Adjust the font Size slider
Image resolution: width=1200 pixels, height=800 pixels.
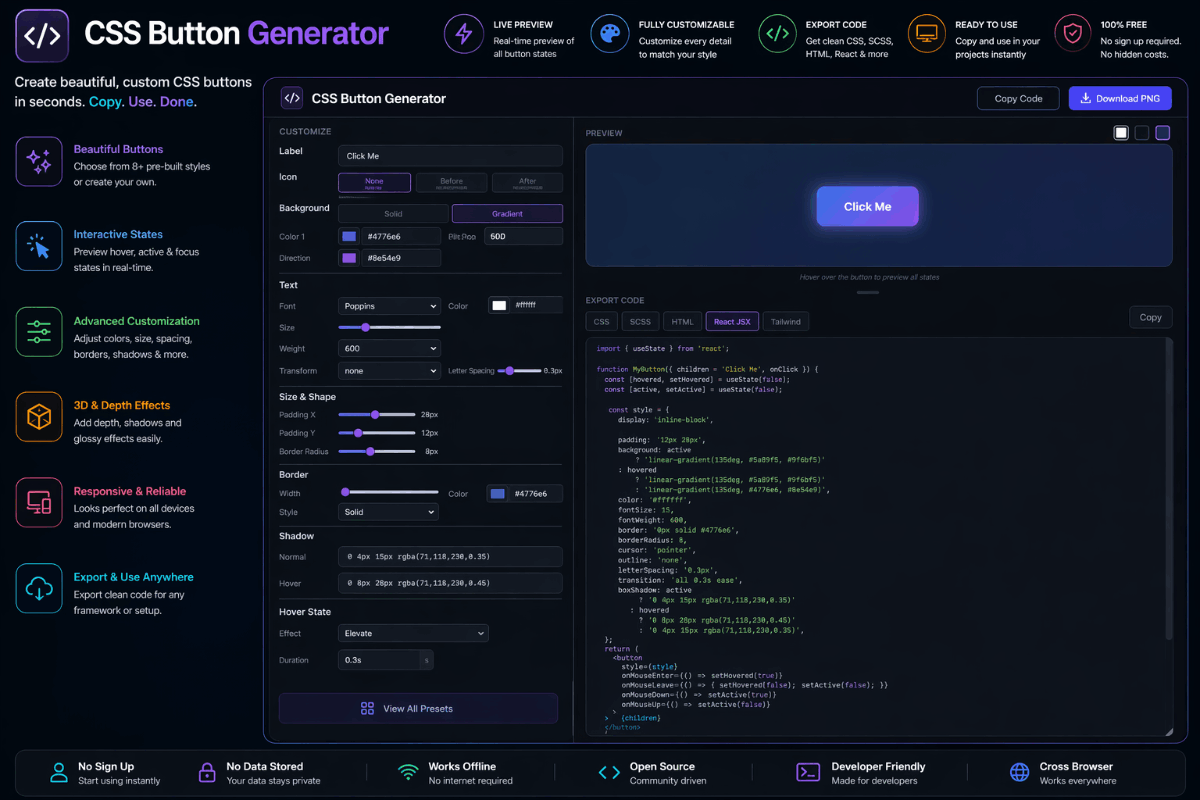point(389,327)
